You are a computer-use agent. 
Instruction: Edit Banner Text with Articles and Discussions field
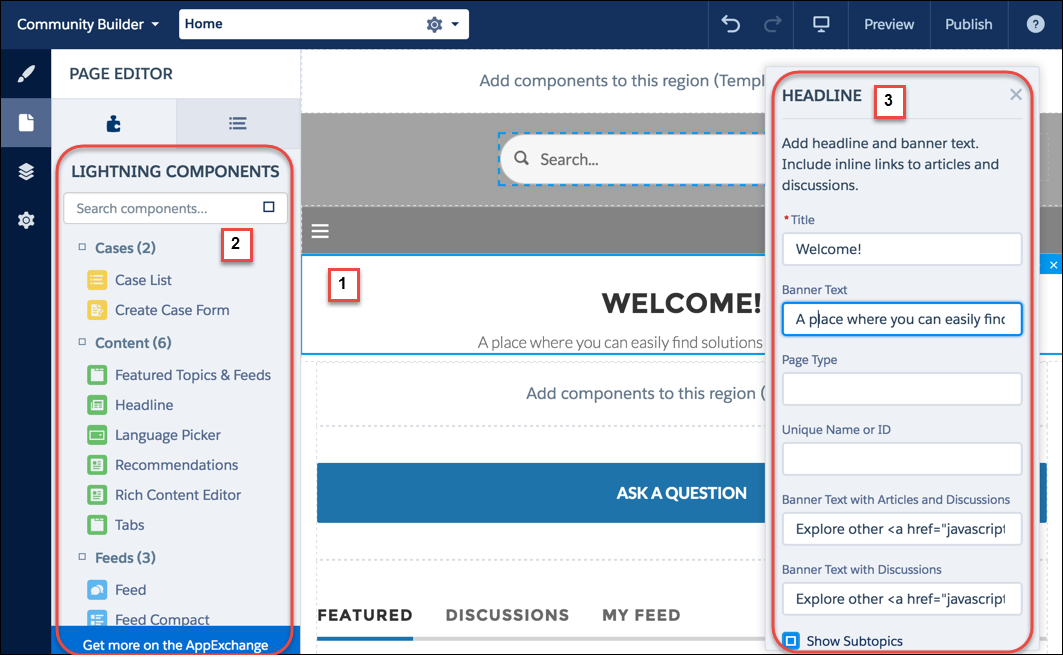[902, 529]
